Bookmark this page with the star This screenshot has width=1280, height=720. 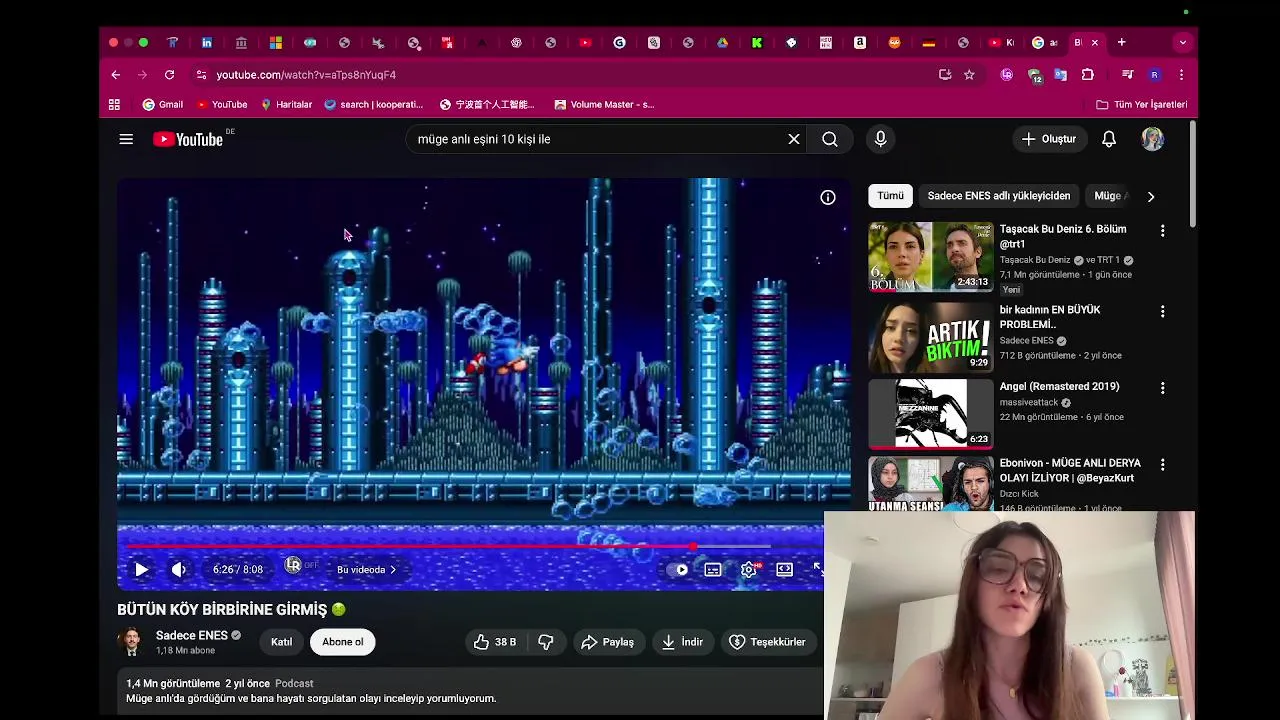coord(969,75)
